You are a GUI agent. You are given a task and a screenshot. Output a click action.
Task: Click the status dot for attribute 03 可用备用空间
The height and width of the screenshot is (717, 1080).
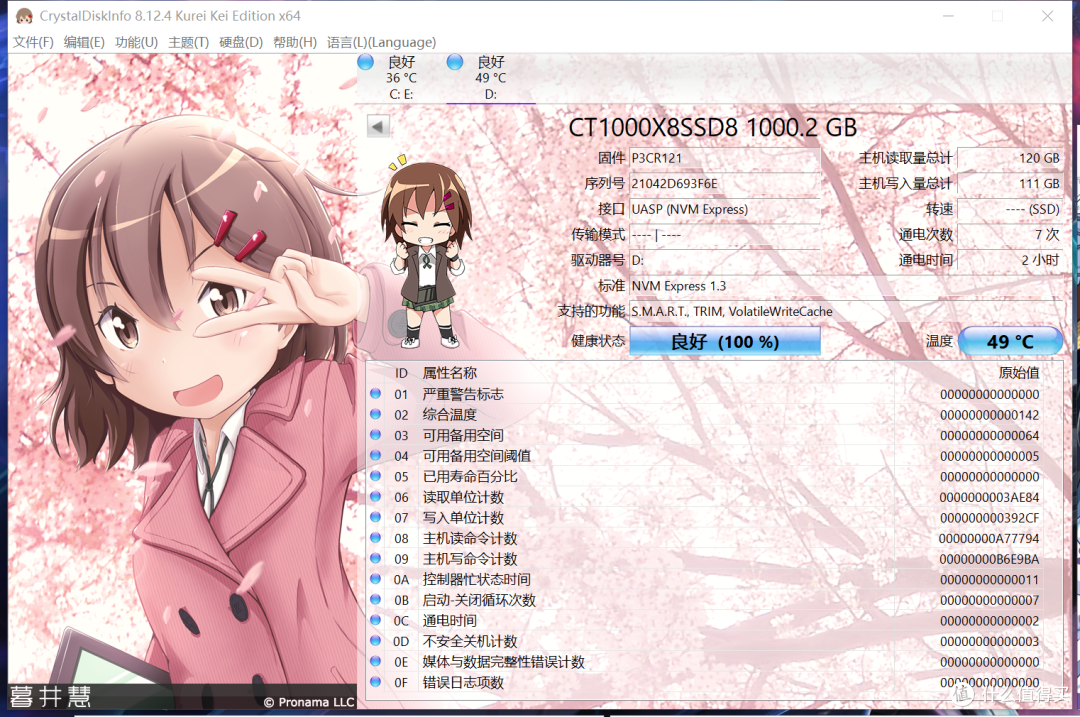(x=375, y=435)
